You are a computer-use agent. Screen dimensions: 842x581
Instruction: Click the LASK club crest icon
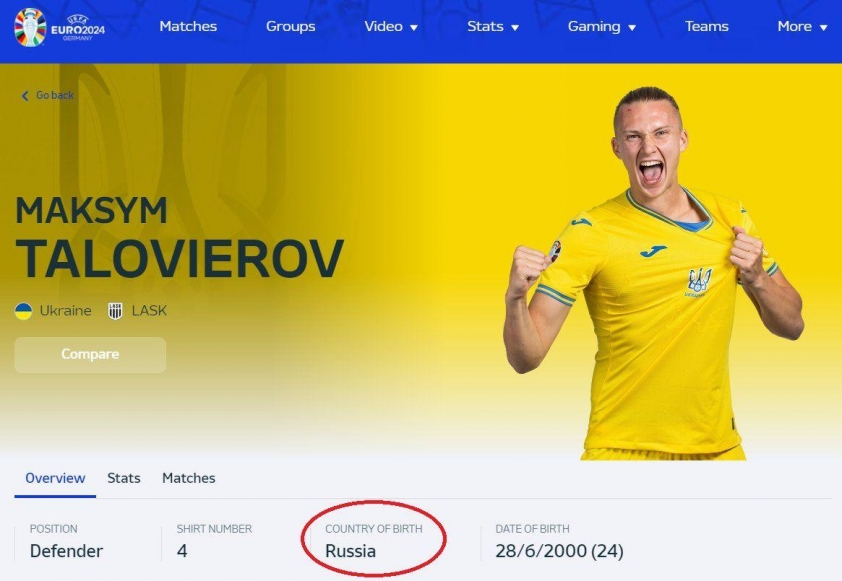(x=115, y=311)
